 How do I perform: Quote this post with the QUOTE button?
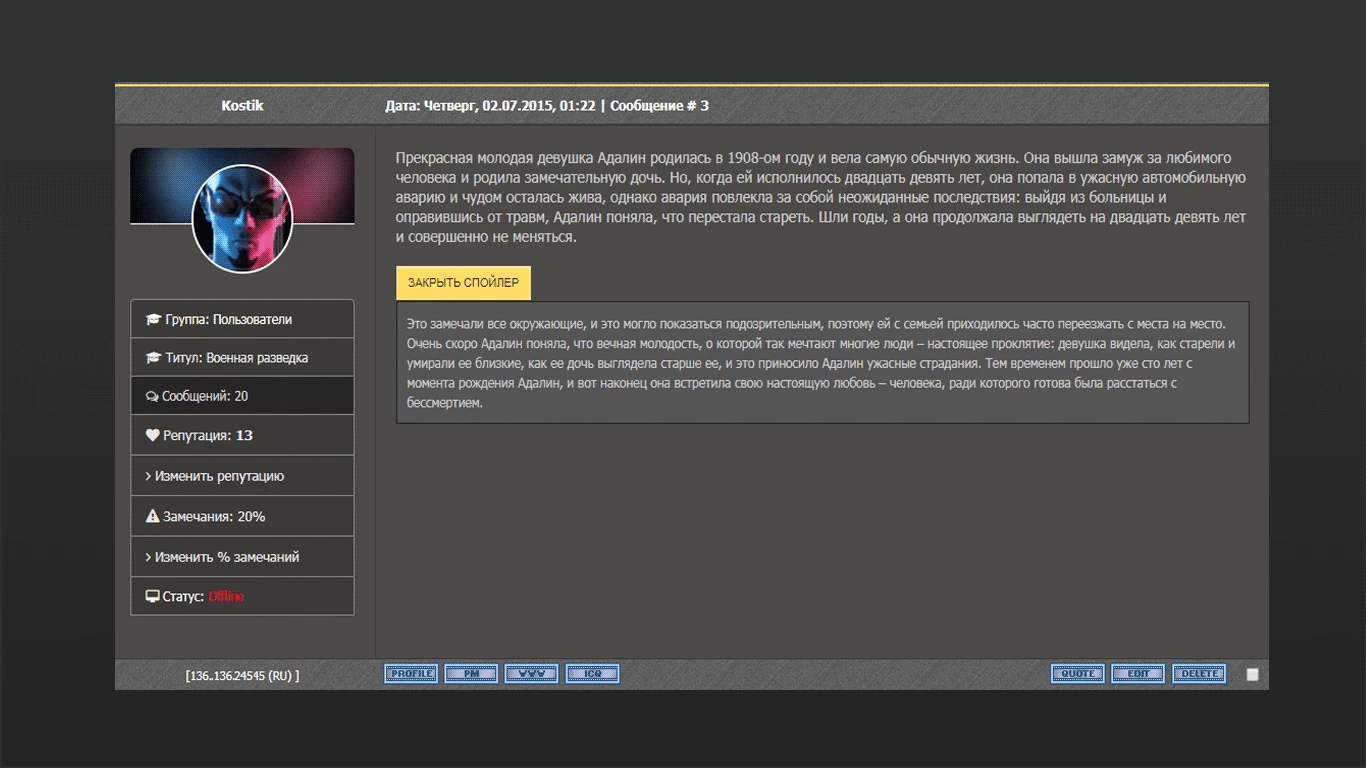tap(1078, 674)
